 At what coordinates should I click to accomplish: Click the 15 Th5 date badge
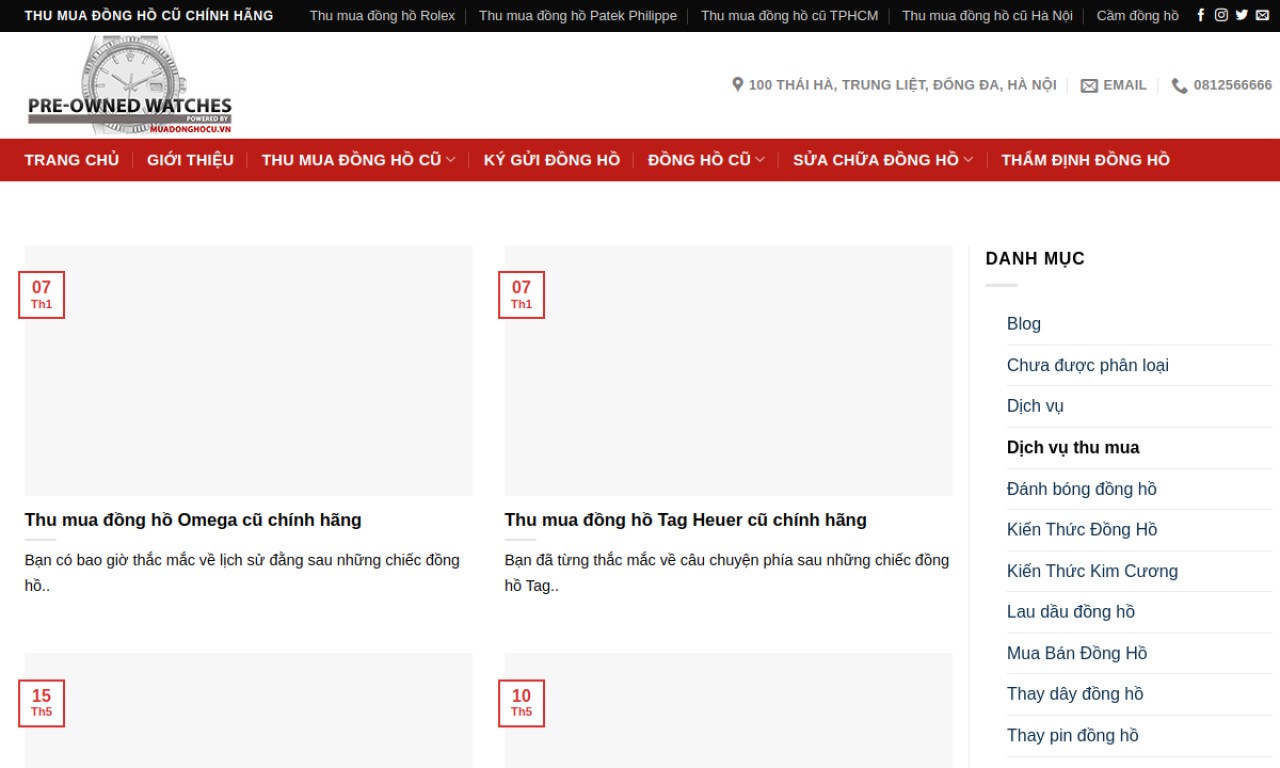41,703
